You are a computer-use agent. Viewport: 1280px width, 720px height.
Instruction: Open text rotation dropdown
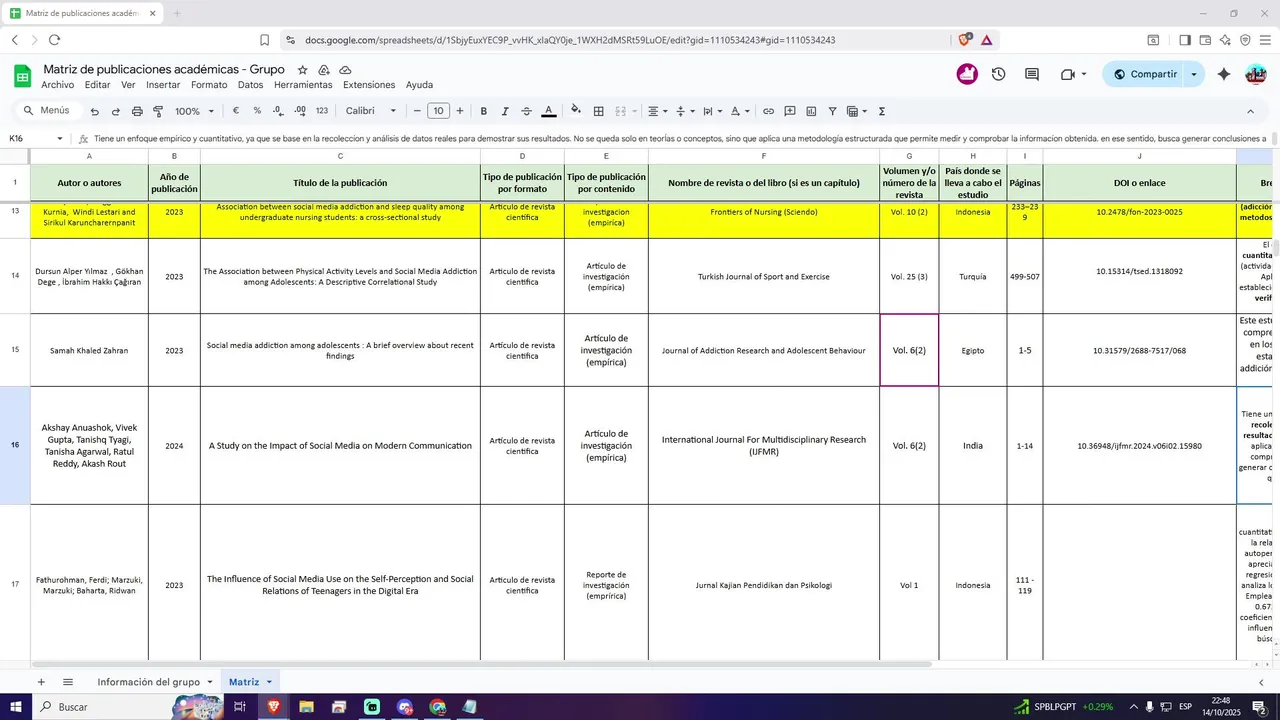click(739, 111)
